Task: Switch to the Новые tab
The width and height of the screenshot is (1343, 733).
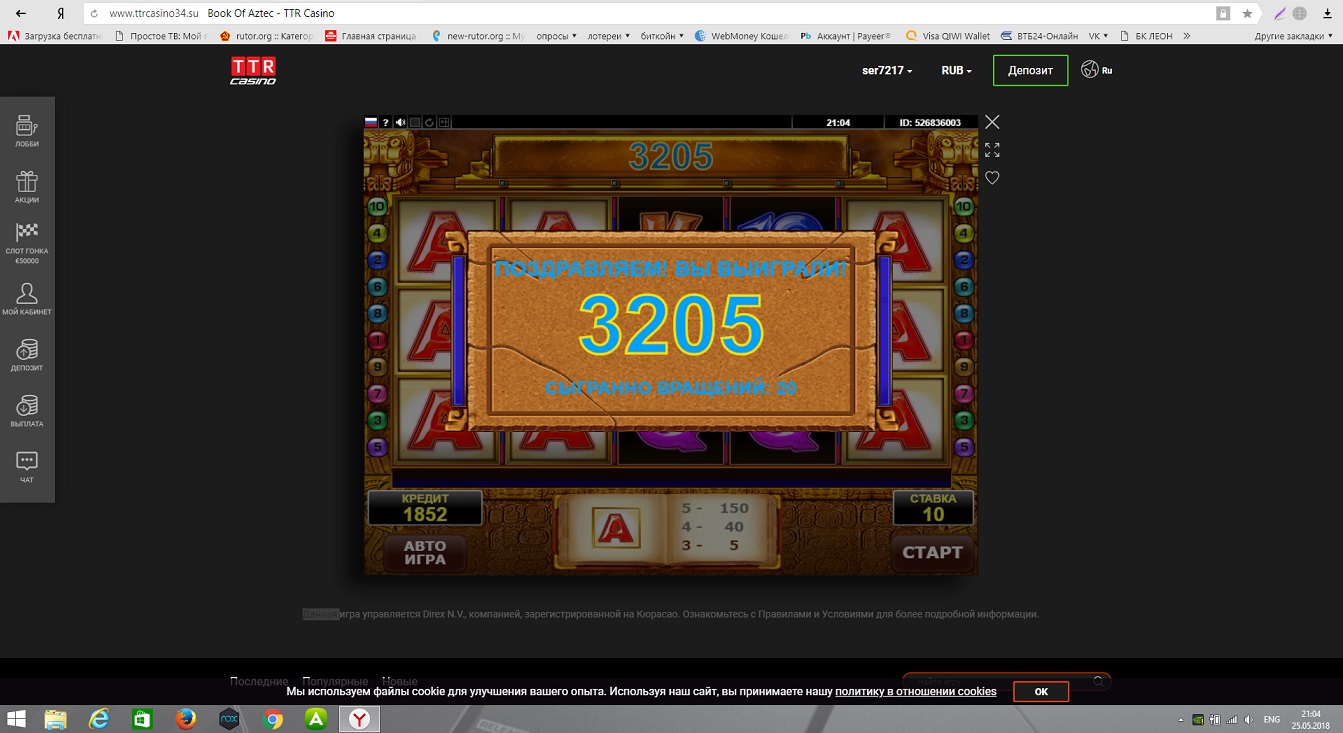Action: [400, 681]
